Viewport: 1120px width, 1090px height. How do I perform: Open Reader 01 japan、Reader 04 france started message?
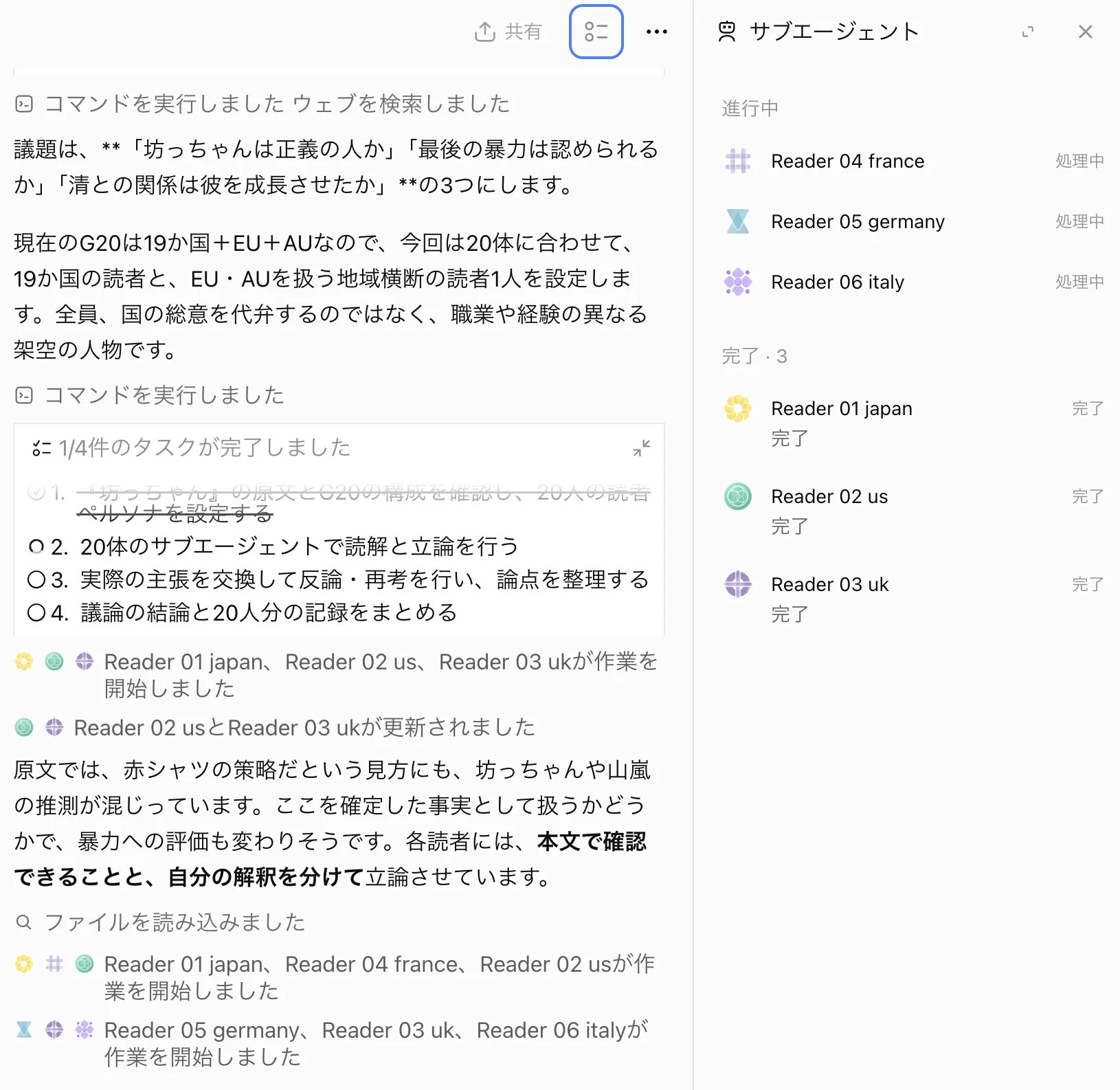[x=379, y=977]
